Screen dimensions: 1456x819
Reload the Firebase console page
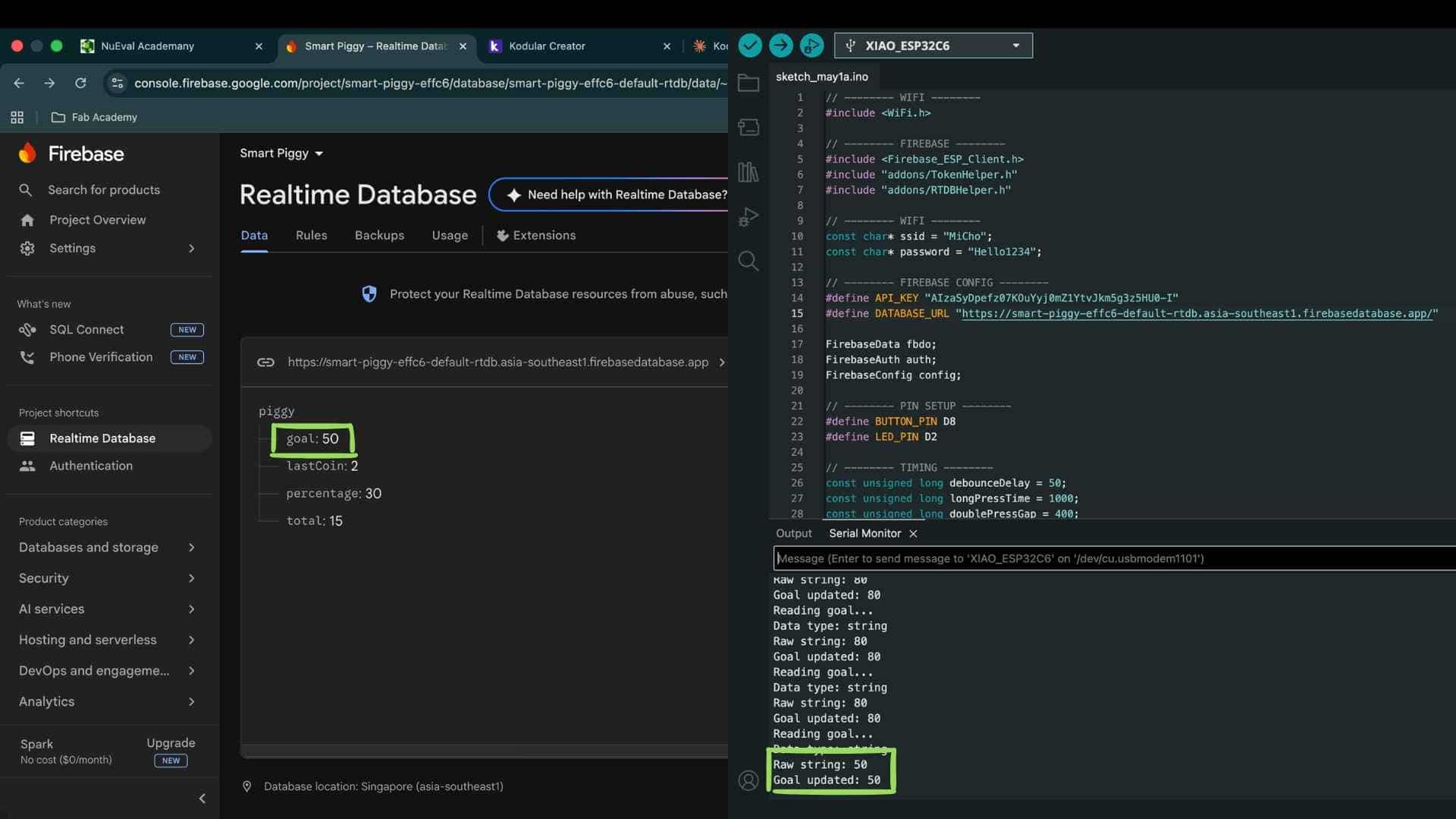tap(80, 83)
